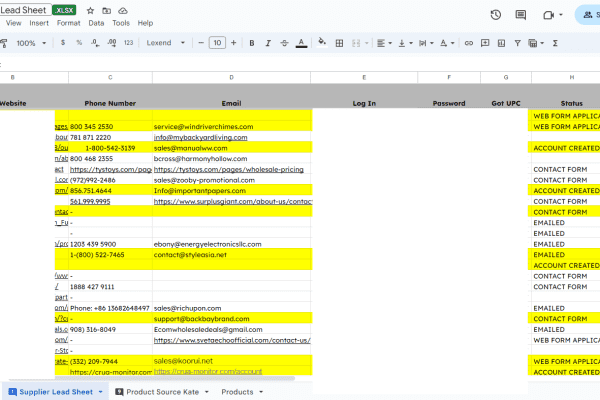Open fill color paint bucket
Screen dimensions: 600x400
pos(322,42)
